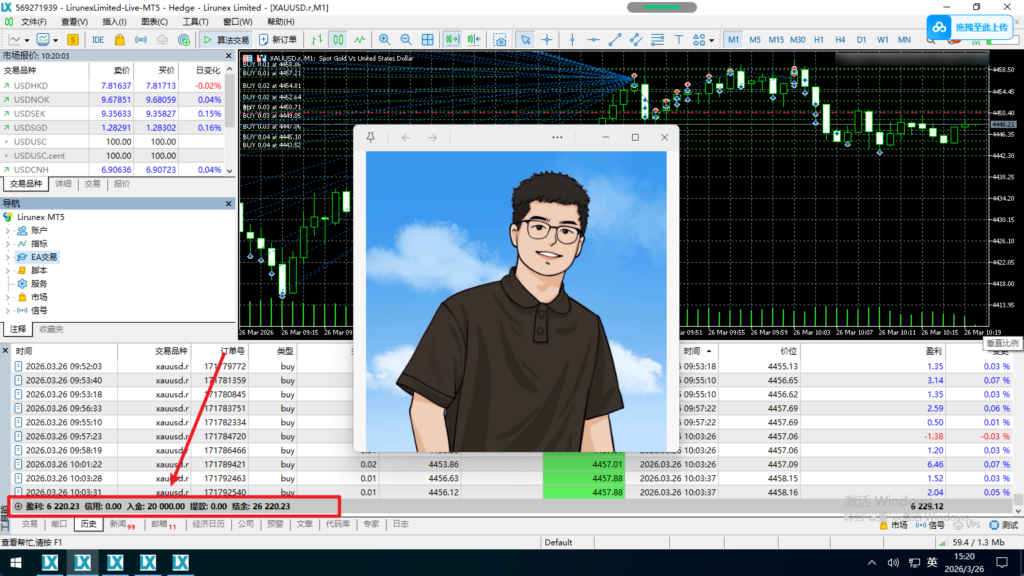Expand the EA交易 tree node
1024x576 pixels.
coord(9,257)
